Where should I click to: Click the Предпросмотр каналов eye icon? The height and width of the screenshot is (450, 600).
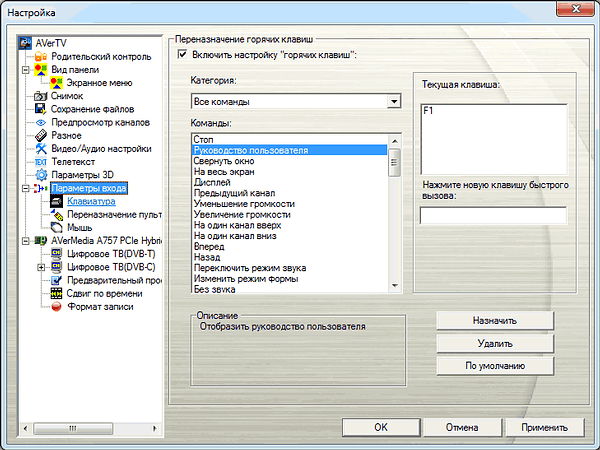[41, 122]
